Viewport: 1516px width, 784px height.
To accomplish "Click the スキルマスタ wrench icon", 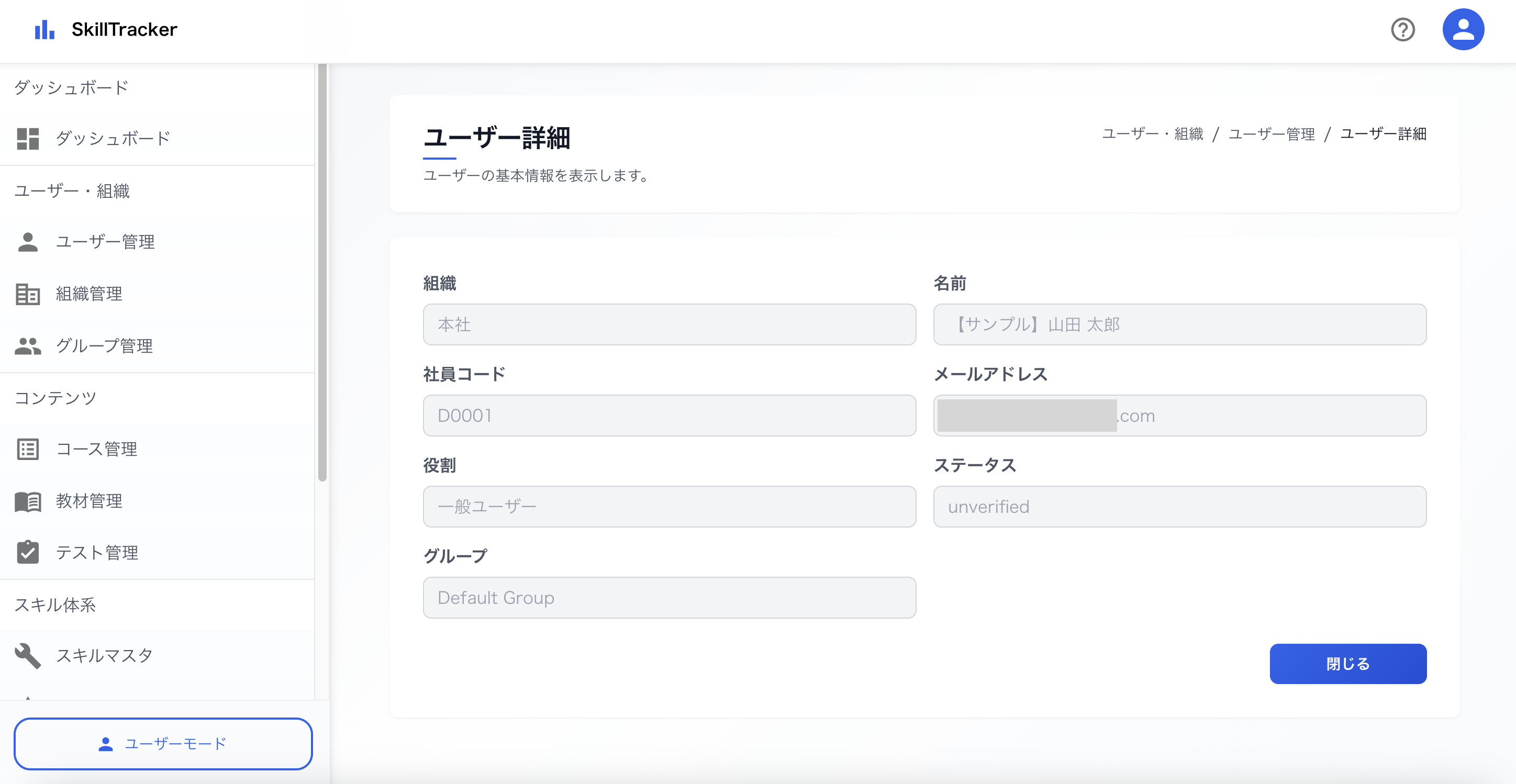I will tap(27, 655).
